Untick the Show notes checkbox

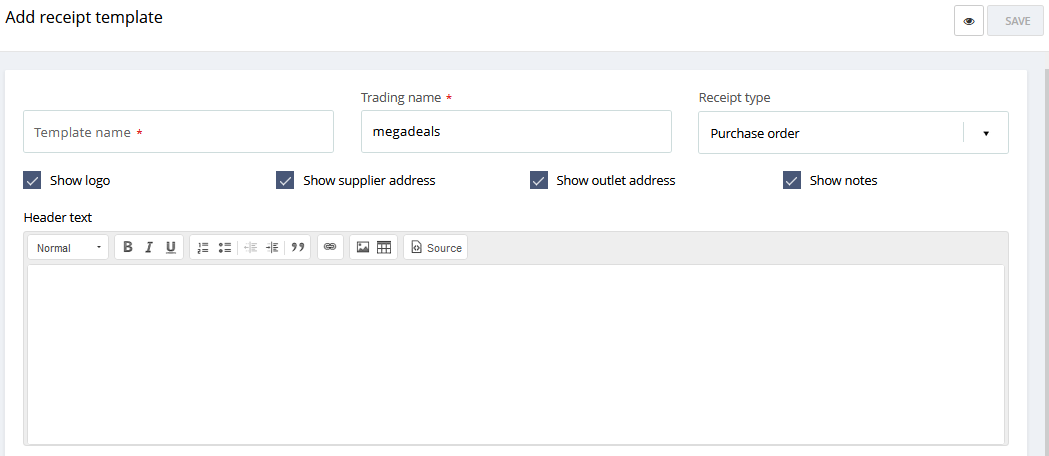(x=792, y=181)
